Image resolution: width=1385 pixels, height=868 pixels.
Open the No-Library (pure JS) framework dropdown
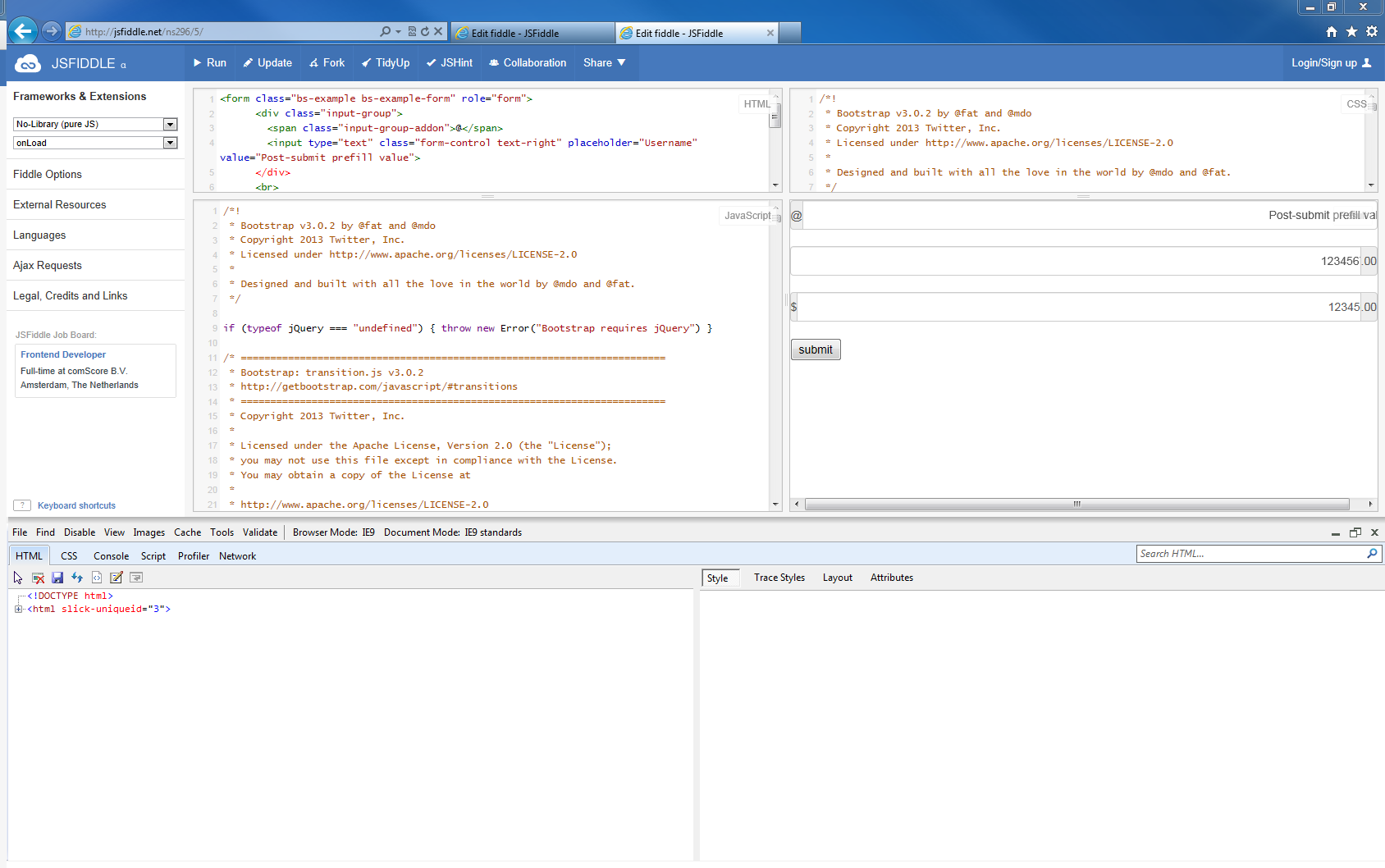[x=95, y=124]
